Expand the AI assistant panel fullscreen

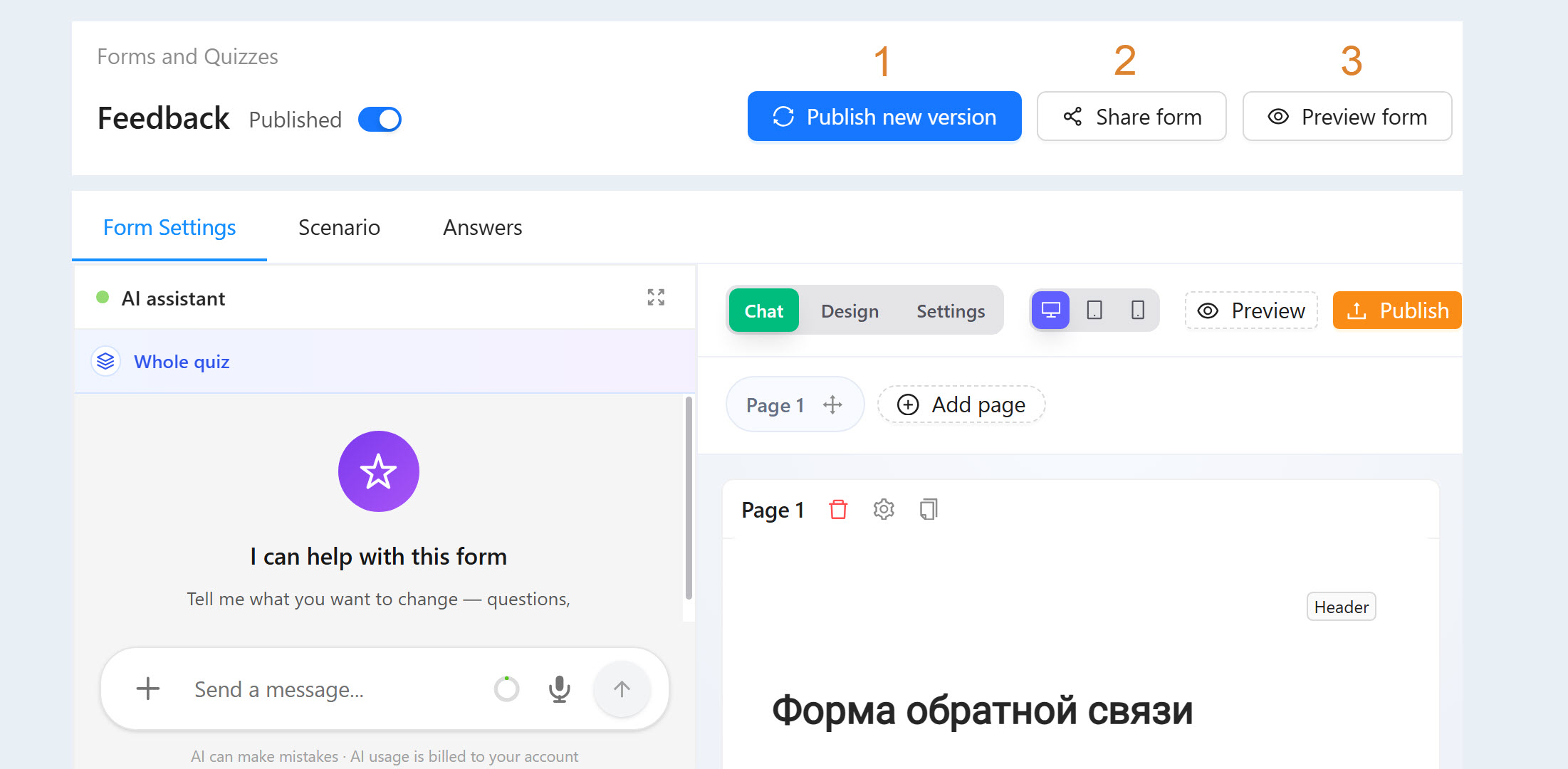pos(656,298)
